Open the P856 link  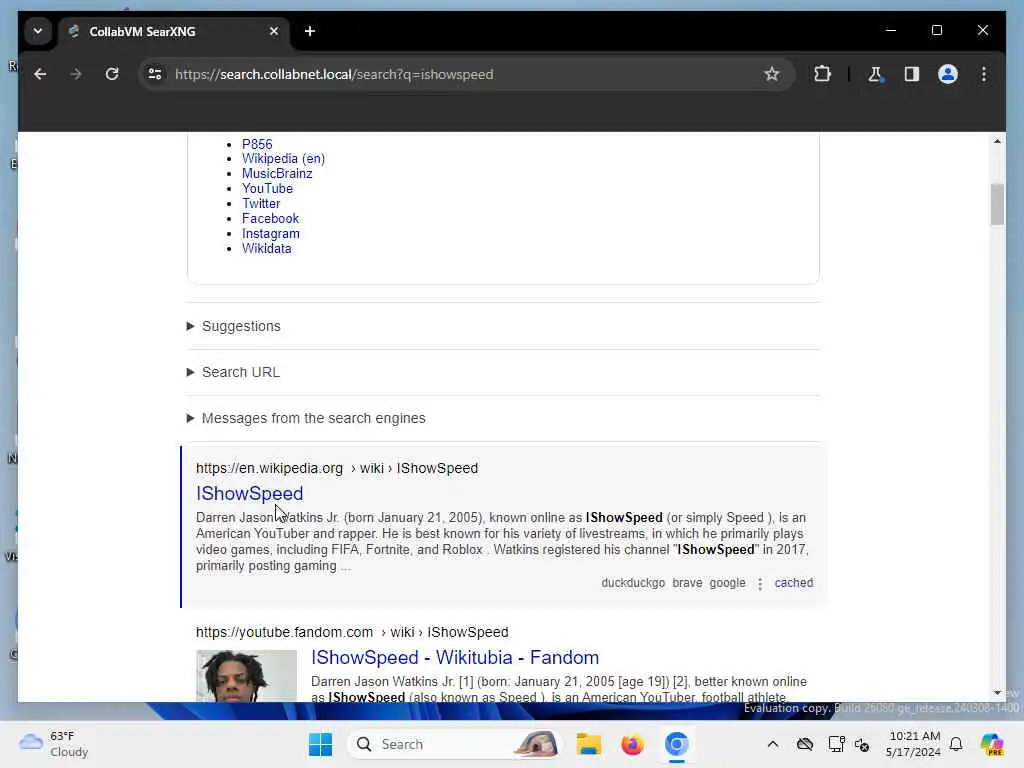pos(257,144)
